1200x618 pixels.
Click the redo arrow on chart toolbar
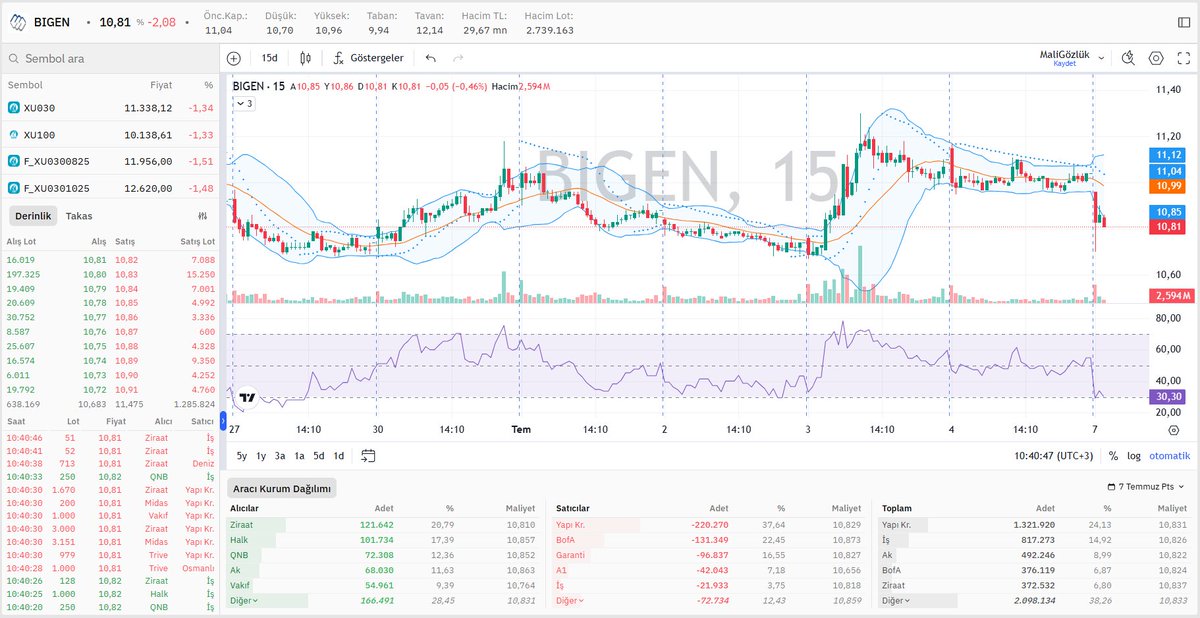[x=458, y=58]
